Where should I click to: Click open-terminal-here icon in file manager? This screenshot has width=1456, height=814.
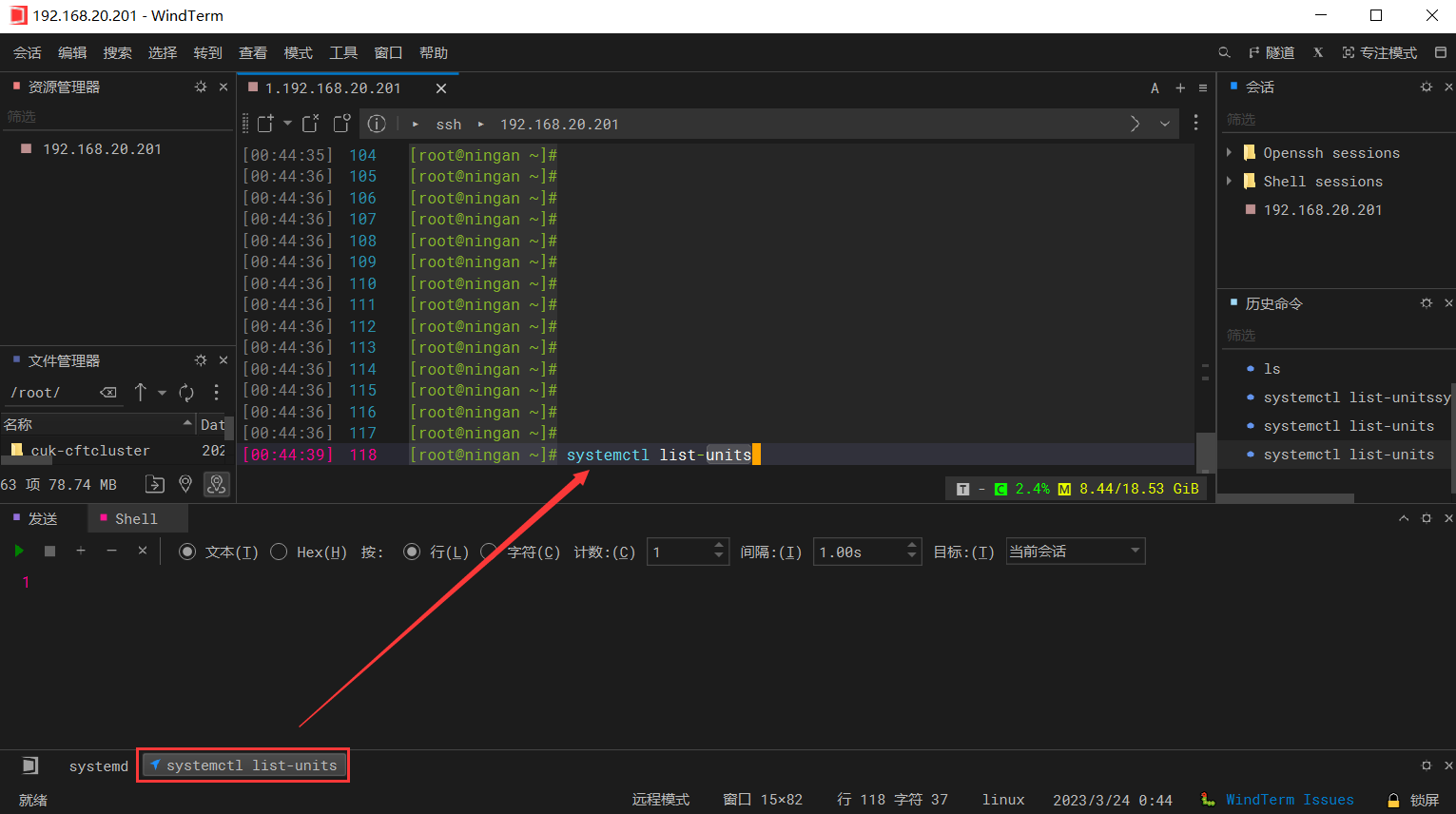pyautogui.click(x=155, y=484)
